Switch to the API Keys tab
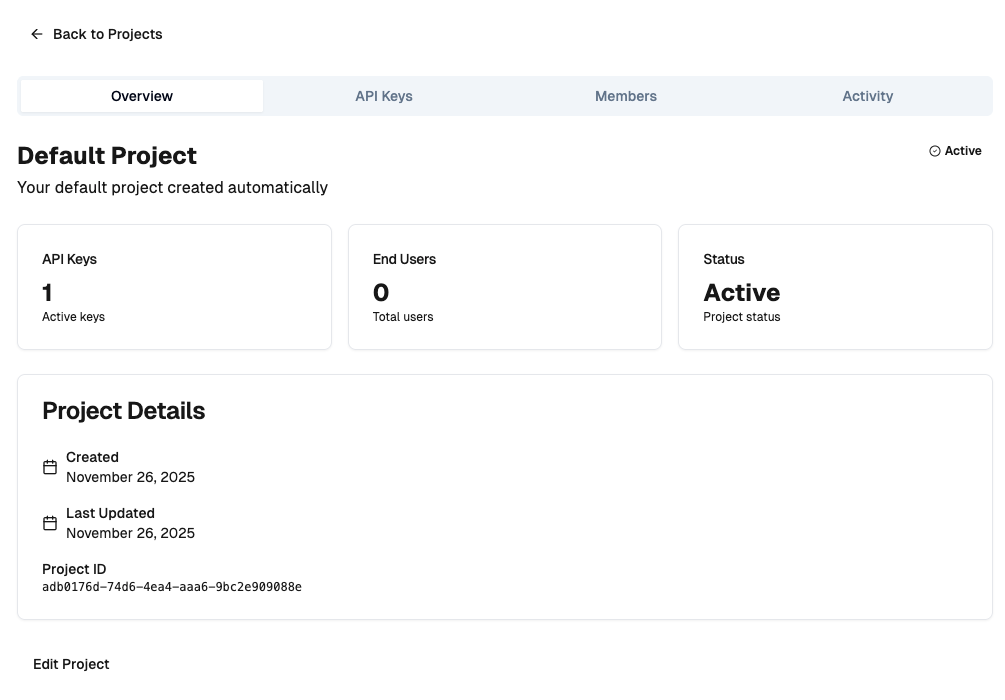 383,95
